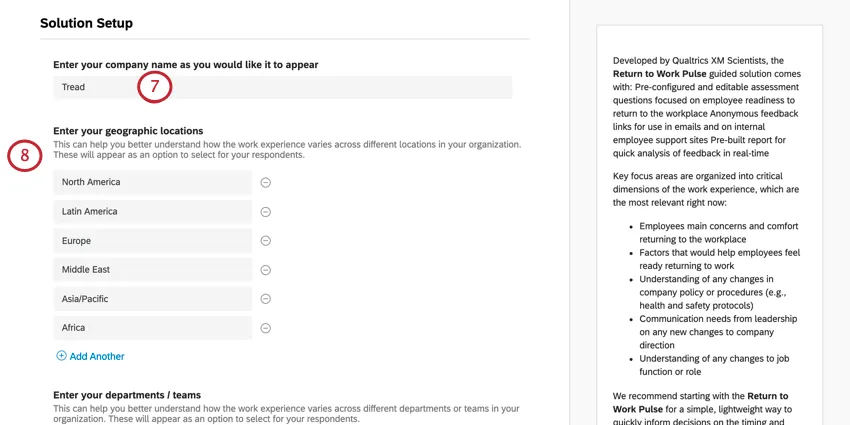Remove the North America location
Viewport: 850px width, 425px height.
tap(266, 182)
